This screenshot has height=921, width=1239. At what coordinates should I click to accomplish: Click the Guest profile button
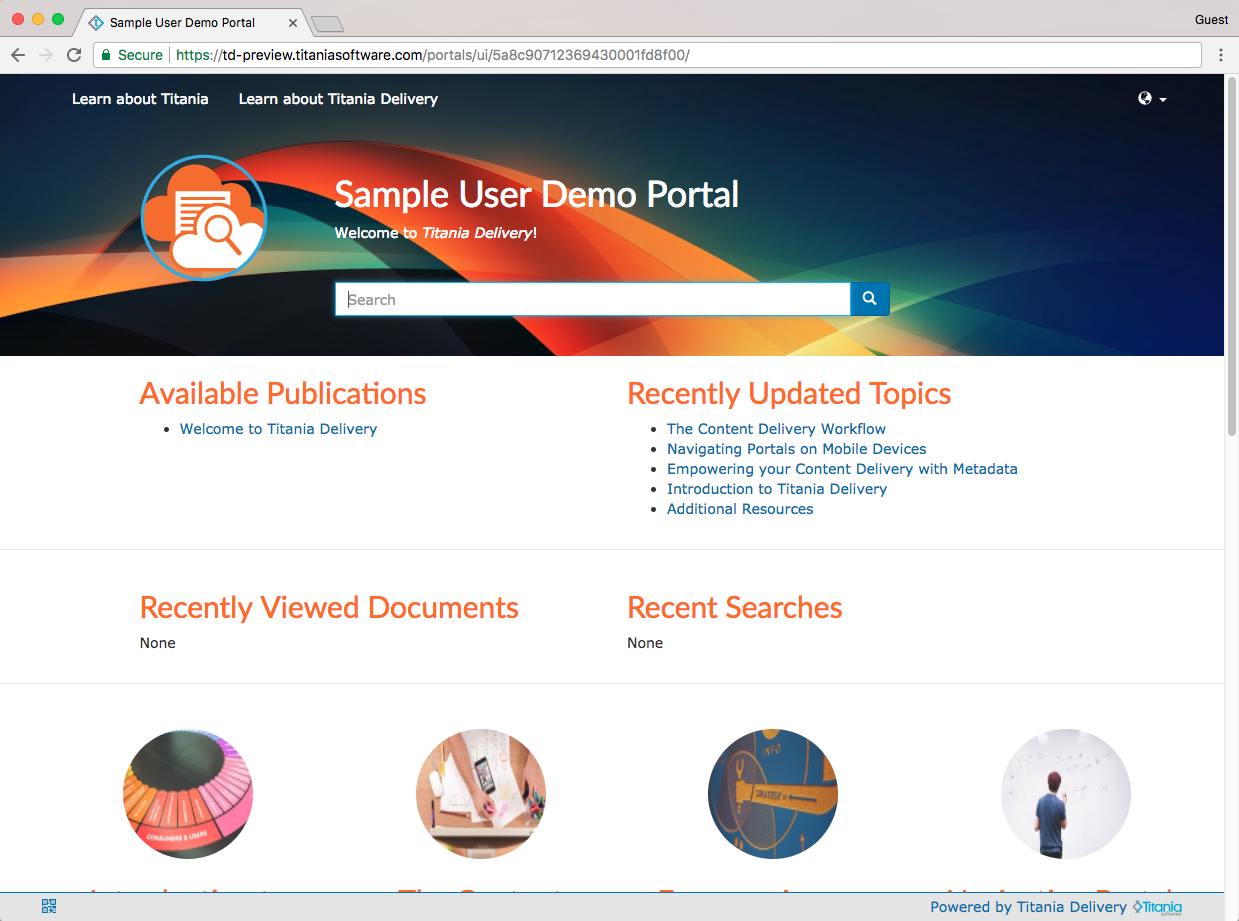(x=1211, y=19)
